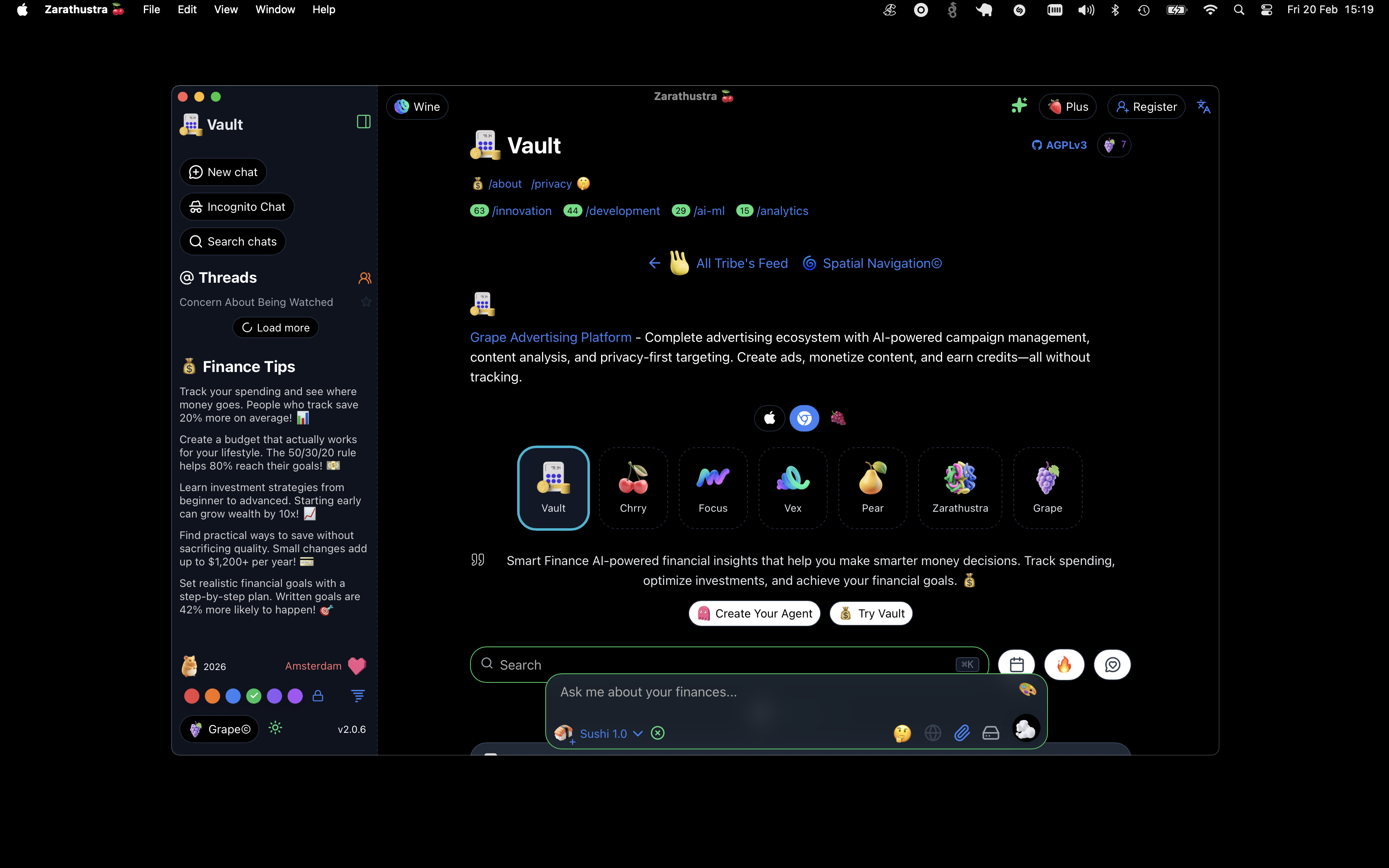Click the green sparkle icon near Plus
This screenshot has width=1389, height=868.
click(x=1019, y=106)
